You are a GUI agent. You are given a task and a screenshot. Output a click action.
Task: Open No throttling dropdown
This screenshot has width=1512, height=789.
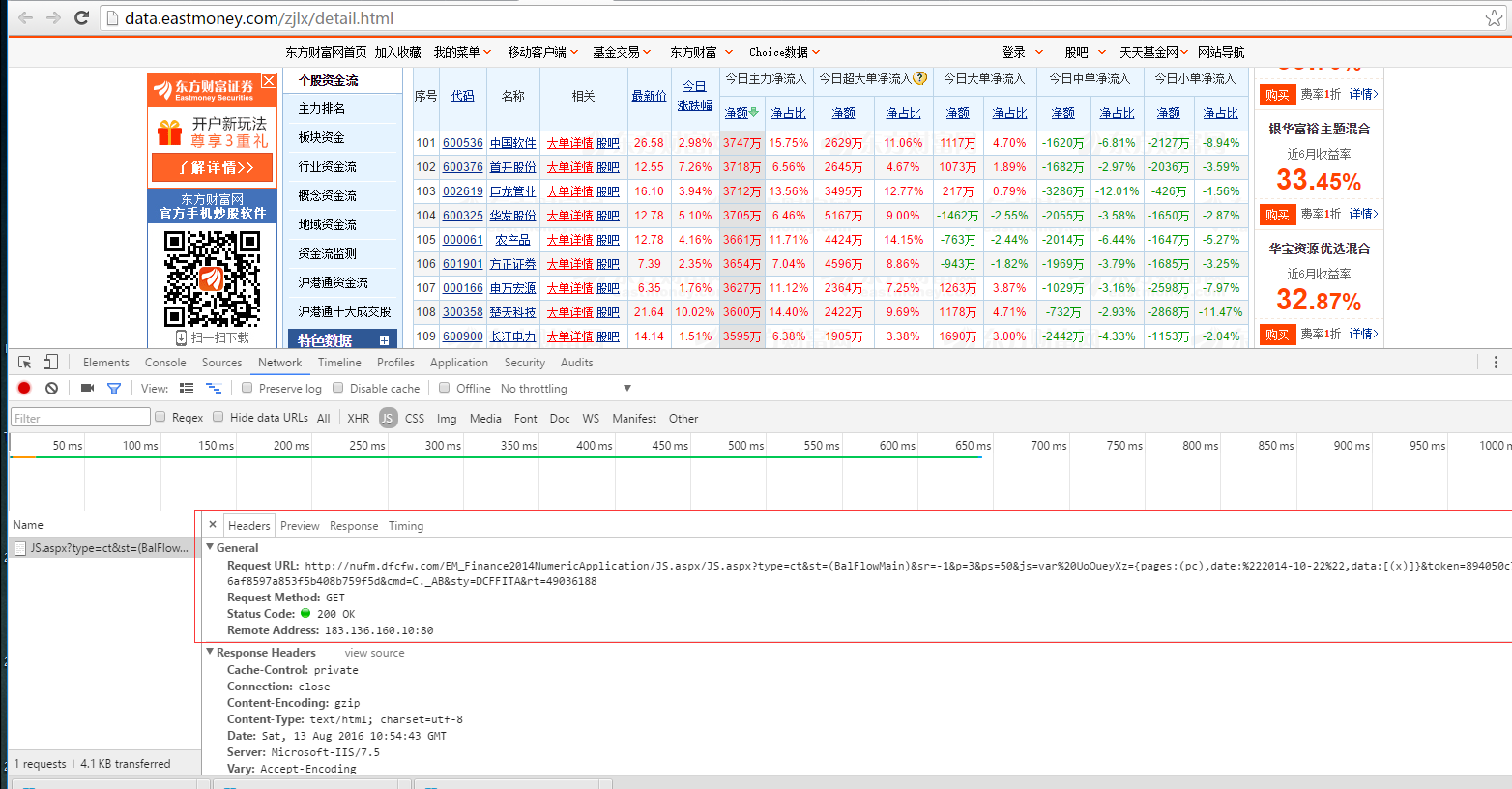567,388
